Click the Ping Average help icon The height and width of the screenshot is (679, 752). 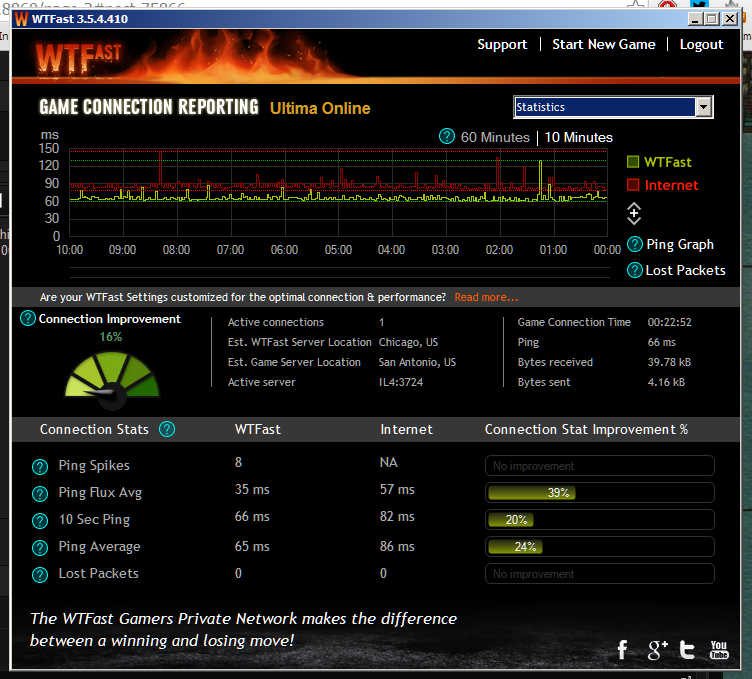coord(40,548)
